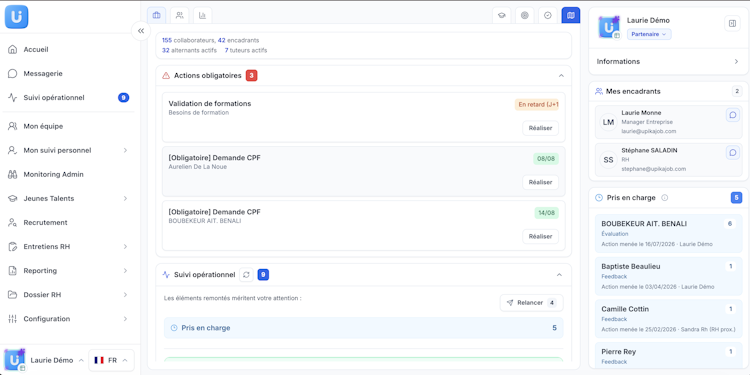Click stephane@upikajob.com email text
This screenshot has width=750, height=375.
(653, 169)
